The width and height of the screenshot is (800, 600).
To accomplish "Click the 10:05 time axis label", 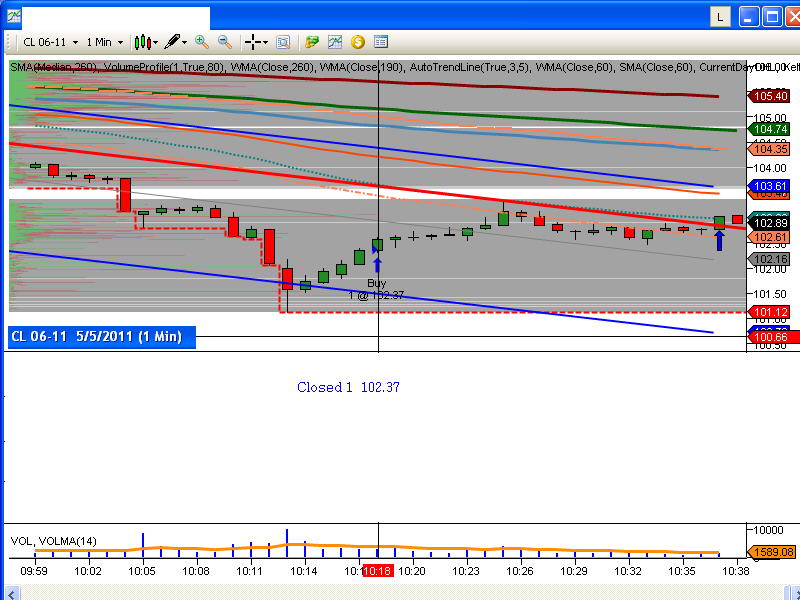I will 142,571.
